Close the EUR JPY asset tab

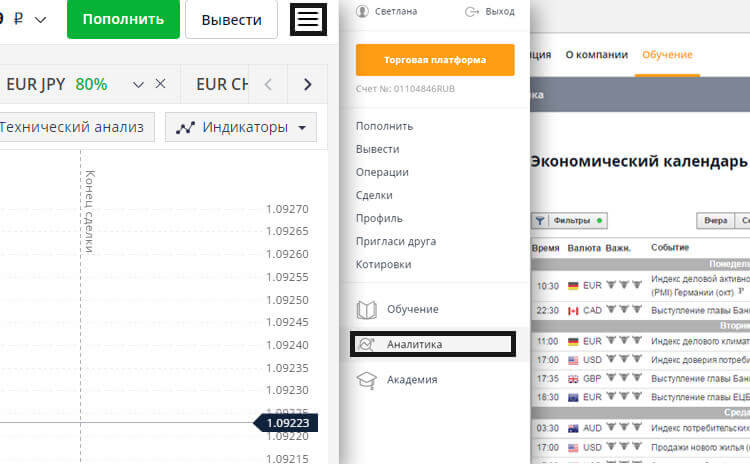[160, 84]
